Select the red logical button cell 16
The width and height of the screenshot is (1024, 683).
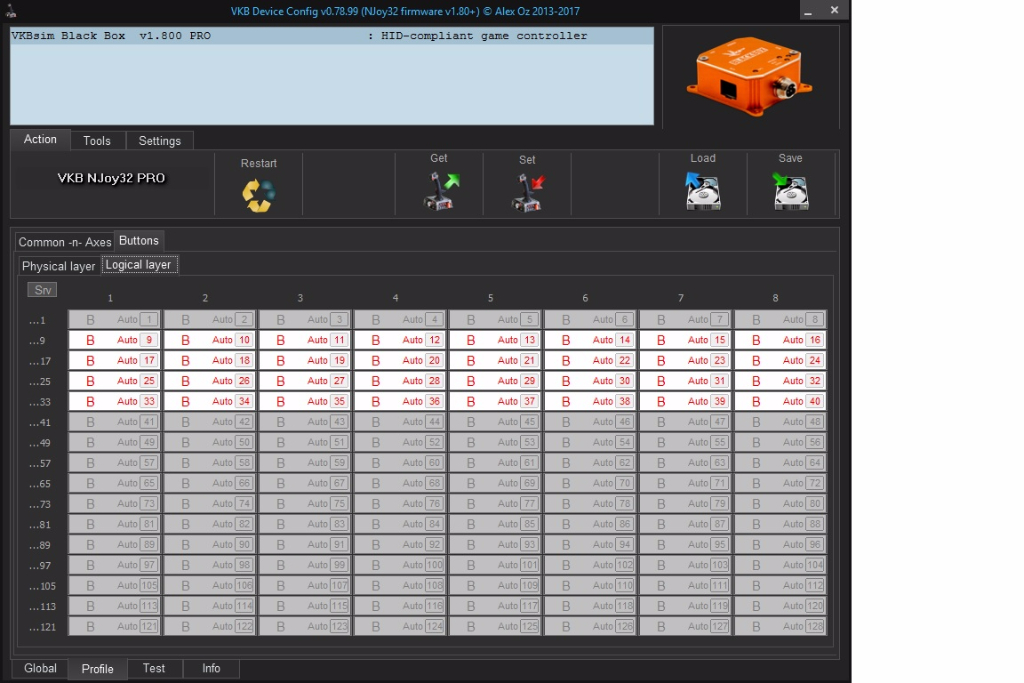point(780,340)
